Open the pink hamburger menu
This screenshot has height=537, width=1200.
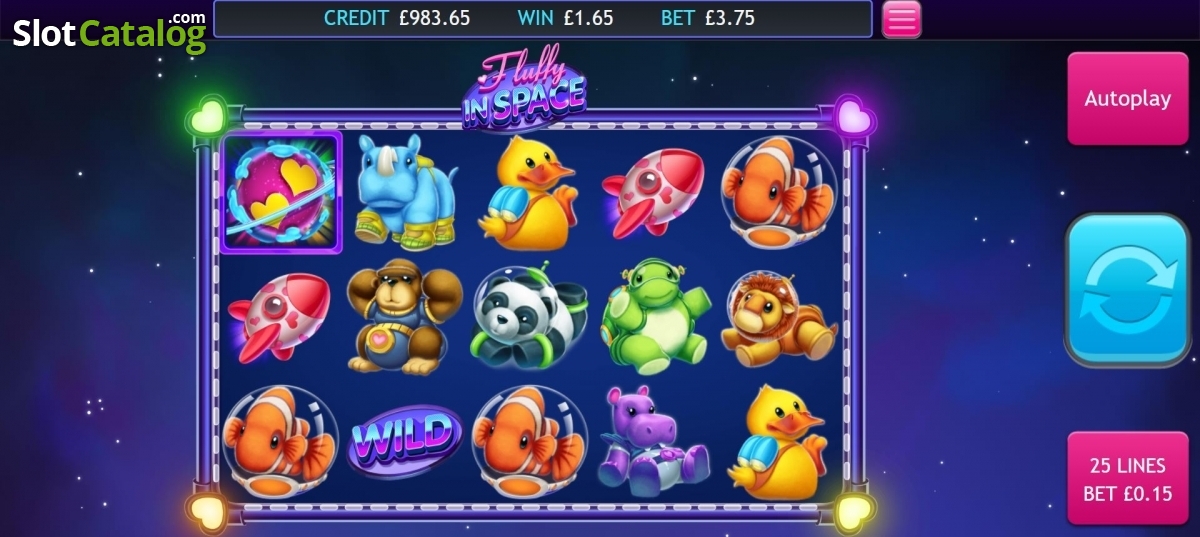tap(901, 19)
